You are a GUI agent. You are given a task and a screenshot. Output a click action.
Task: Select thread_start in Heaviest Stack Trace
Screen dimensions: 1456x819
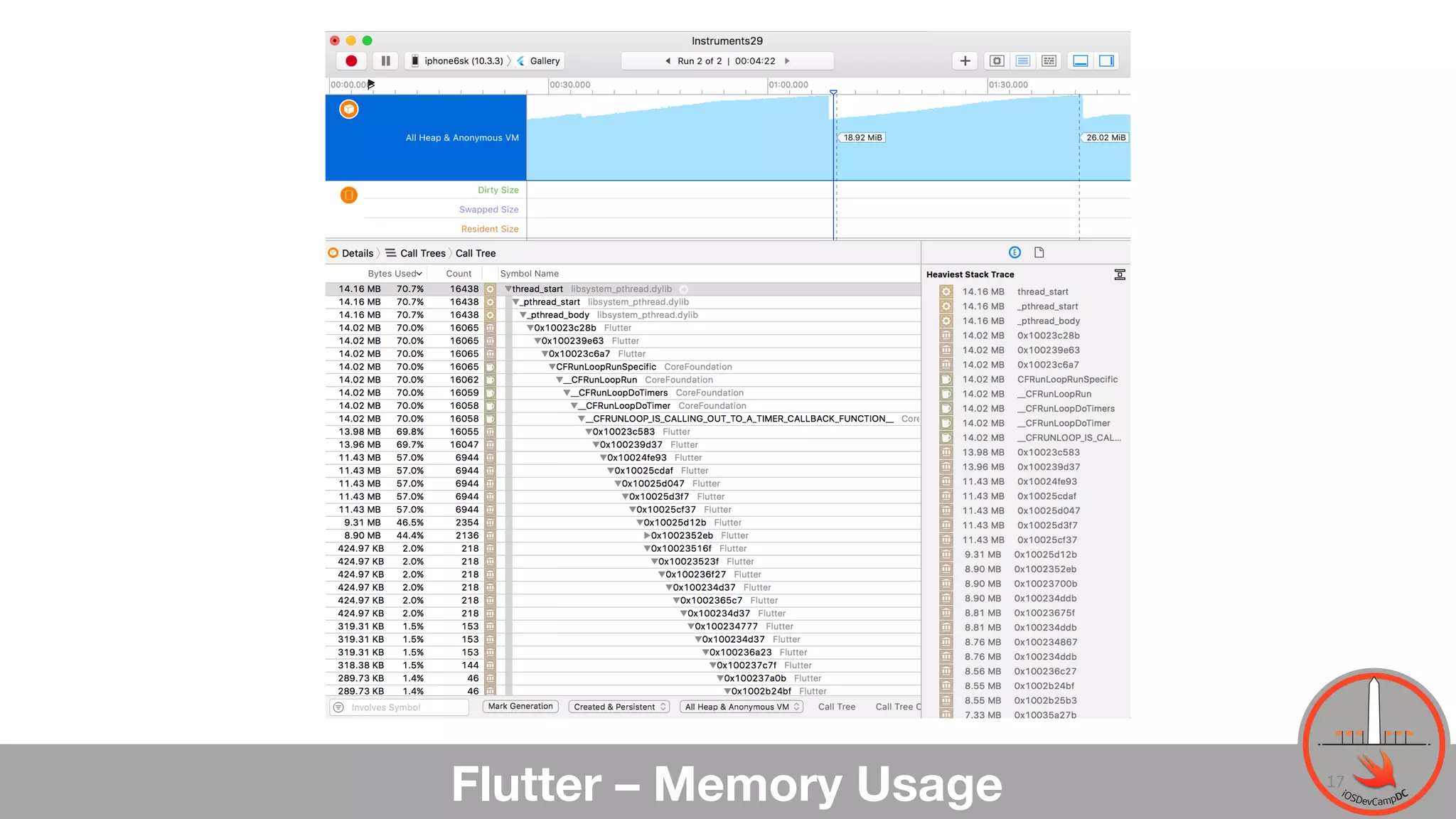click(x=1043, y=292)
